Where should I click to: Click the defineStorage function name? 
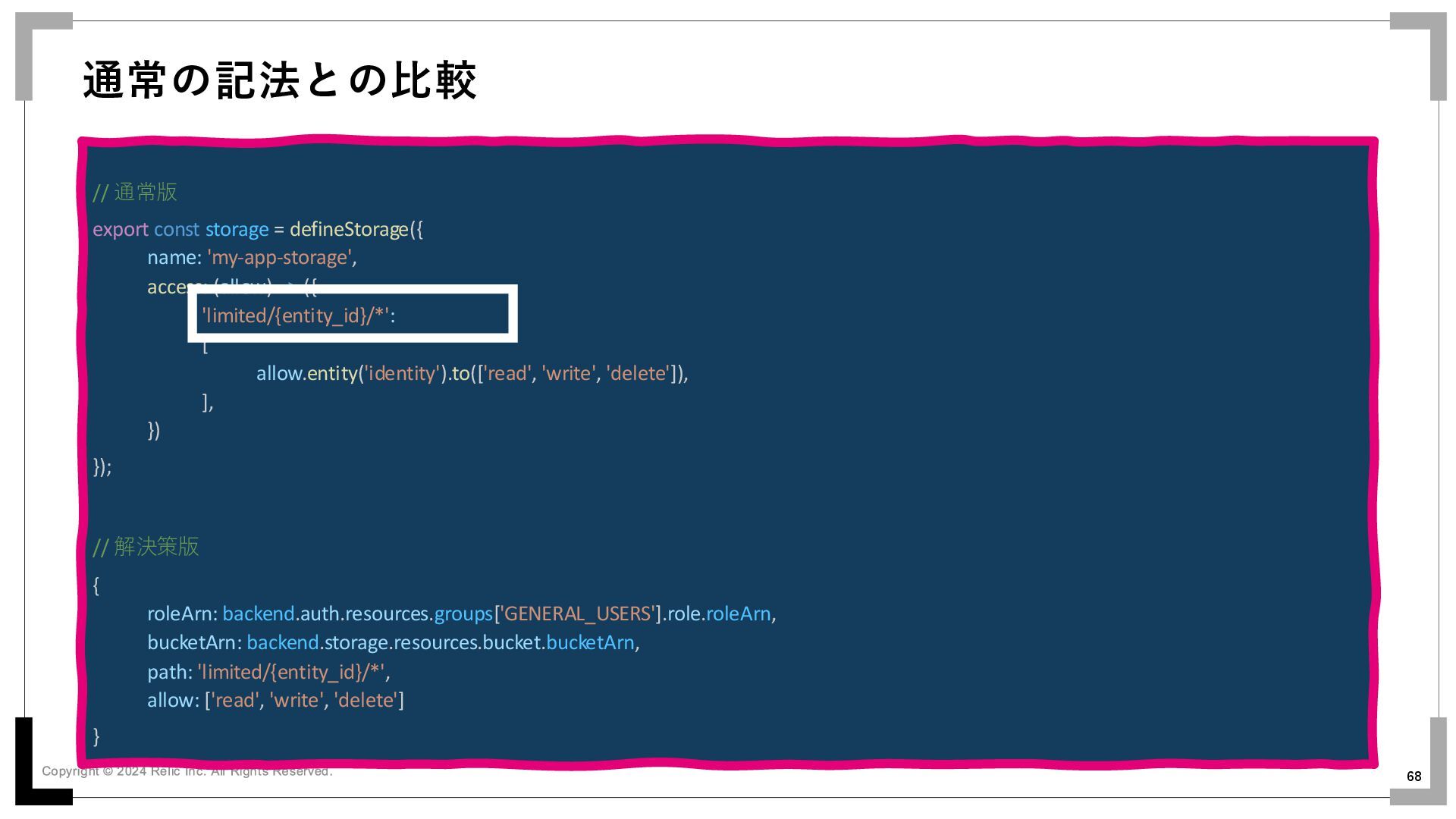tap(349, 229)
